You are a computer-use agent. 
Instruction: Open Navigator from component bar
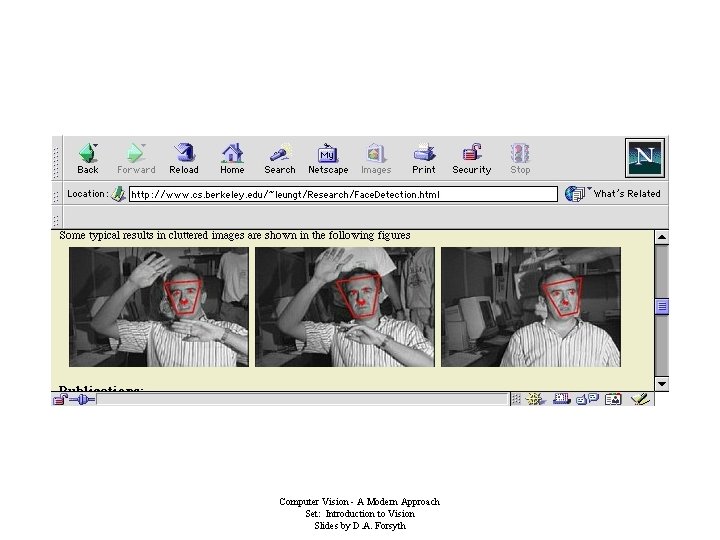tap(535, 399)
